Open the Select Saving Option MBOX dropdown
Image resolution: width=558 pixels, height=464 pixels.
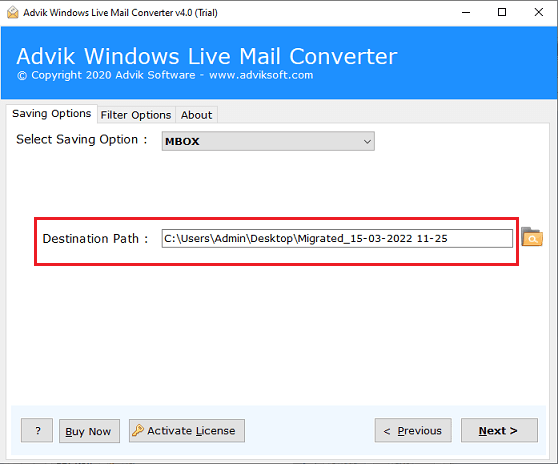tap(268, 141)
